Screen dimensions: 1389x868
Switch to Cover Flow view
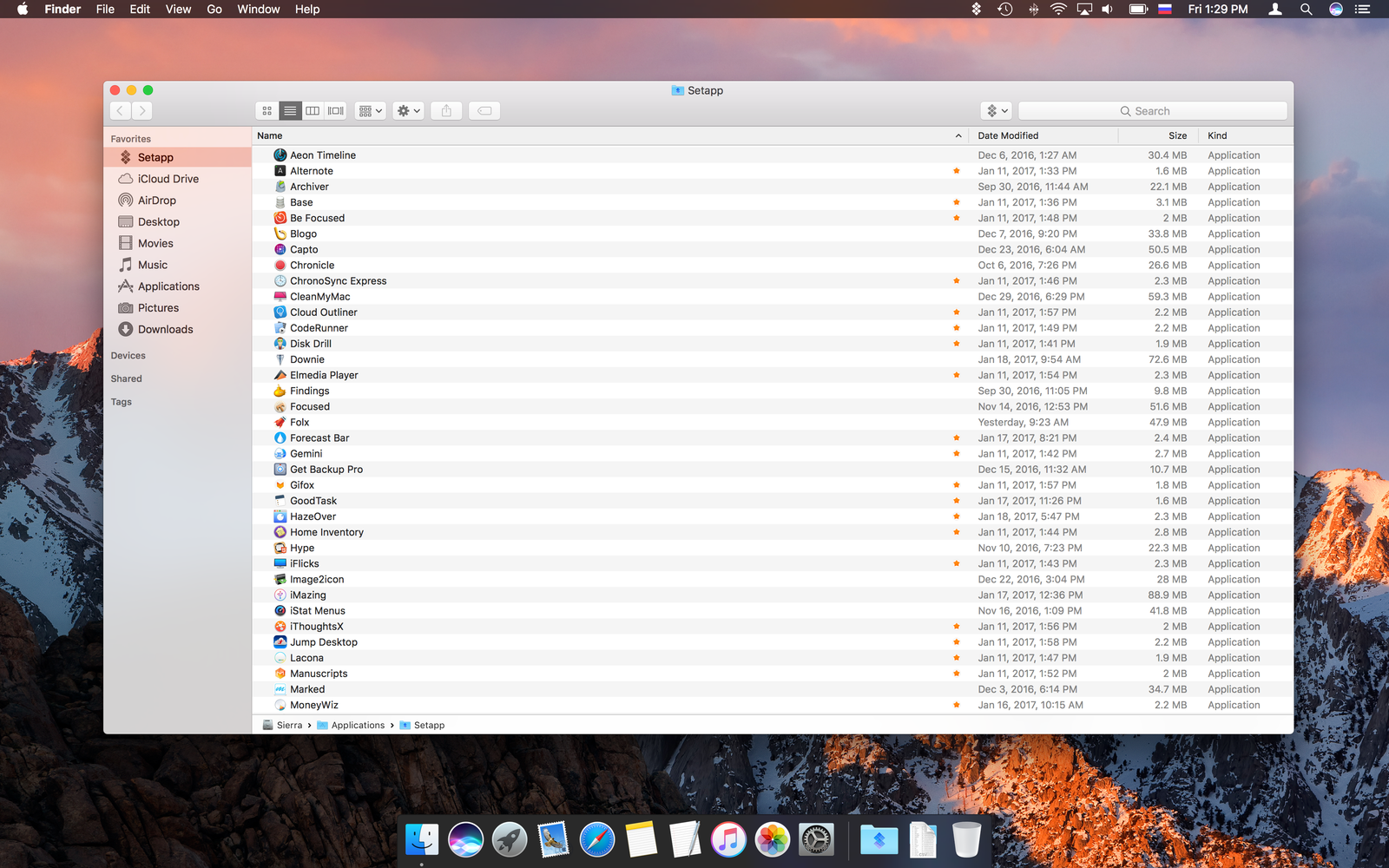coord(336,111)
